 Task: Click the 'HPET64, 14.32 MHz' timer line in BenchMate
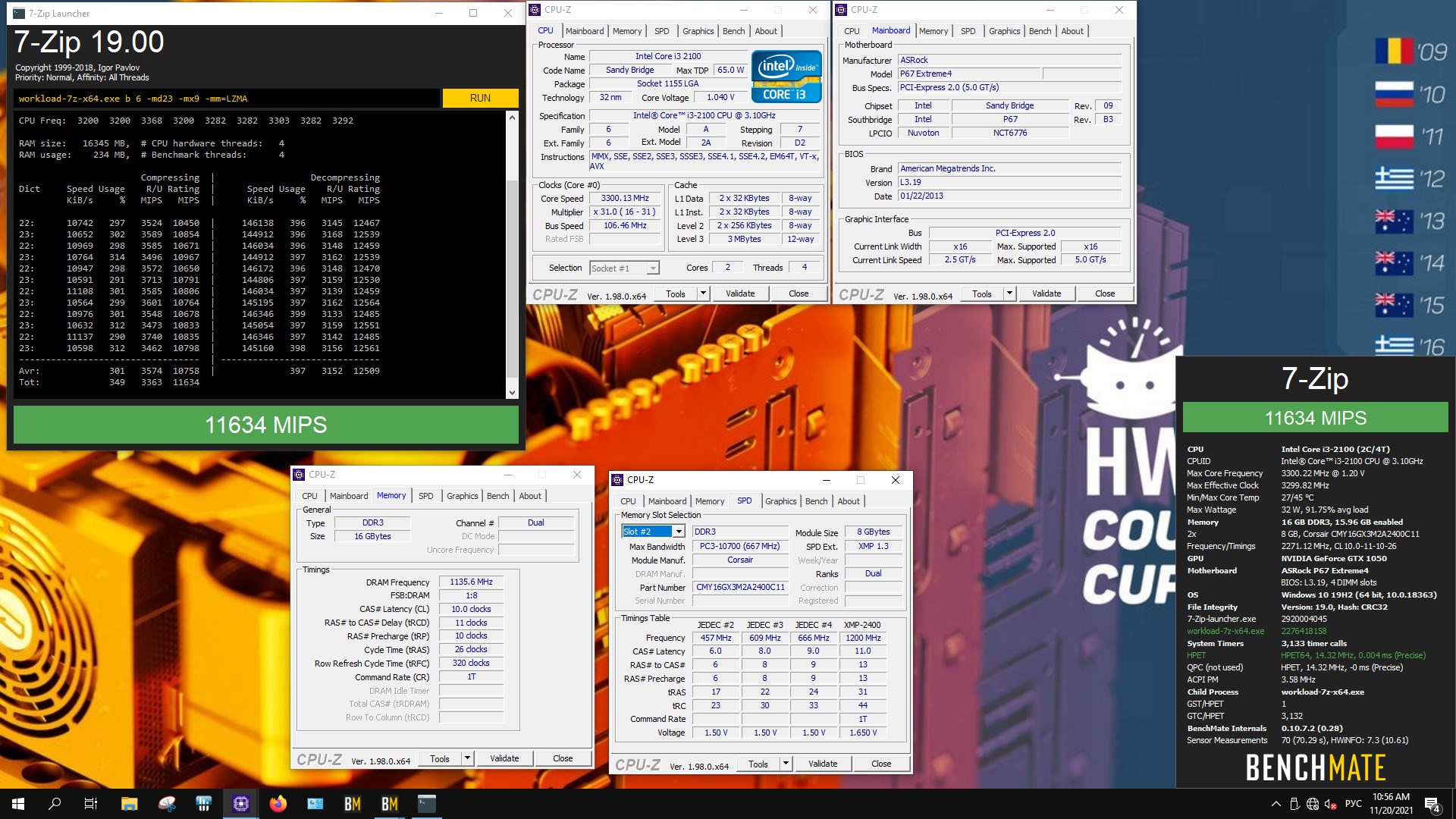(1354, 655)
